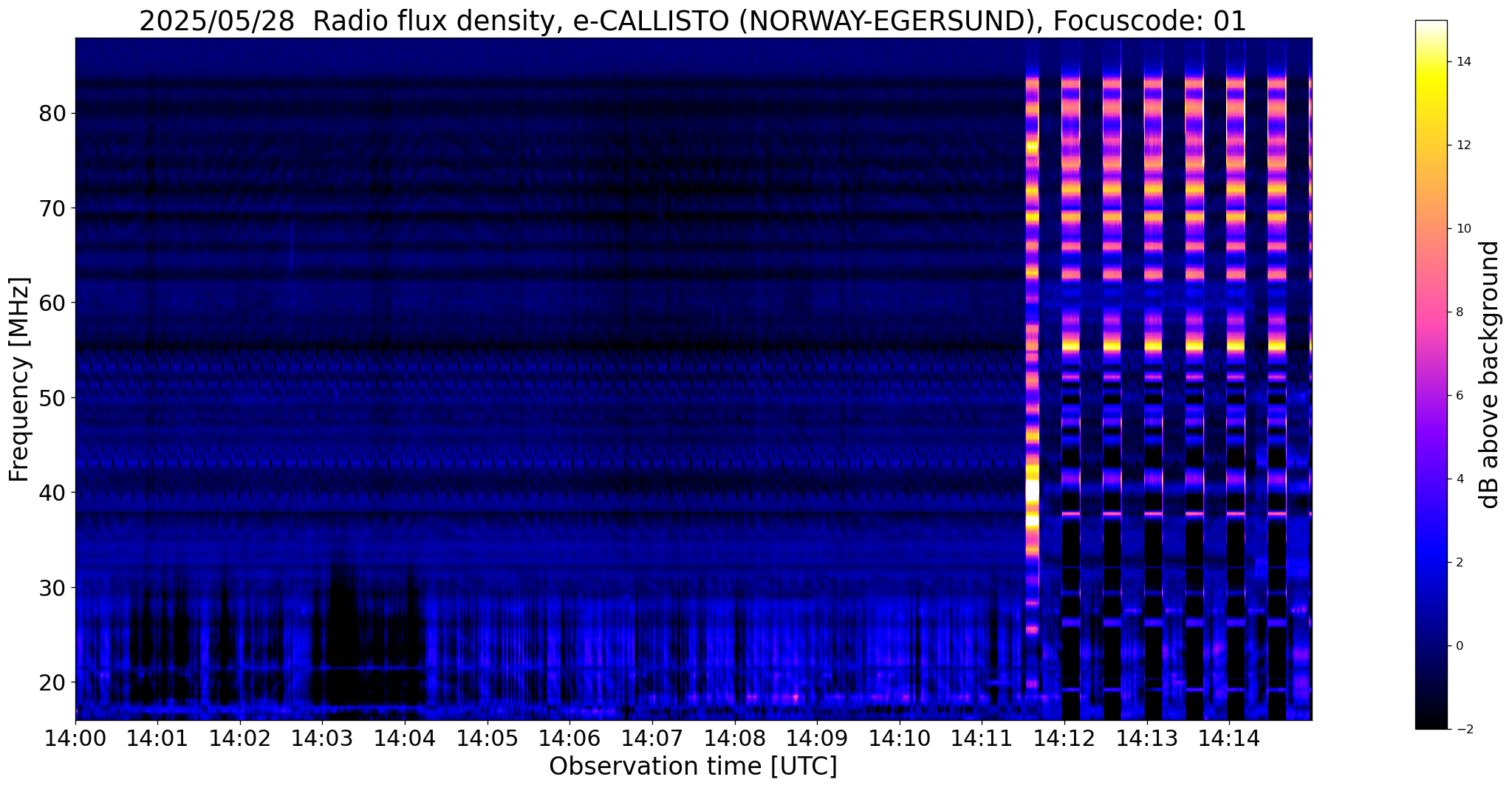The width and height of the screenshot is (1512, 788).
Task: Click the 14:03 time tick label
Action: tap(322, 738)
